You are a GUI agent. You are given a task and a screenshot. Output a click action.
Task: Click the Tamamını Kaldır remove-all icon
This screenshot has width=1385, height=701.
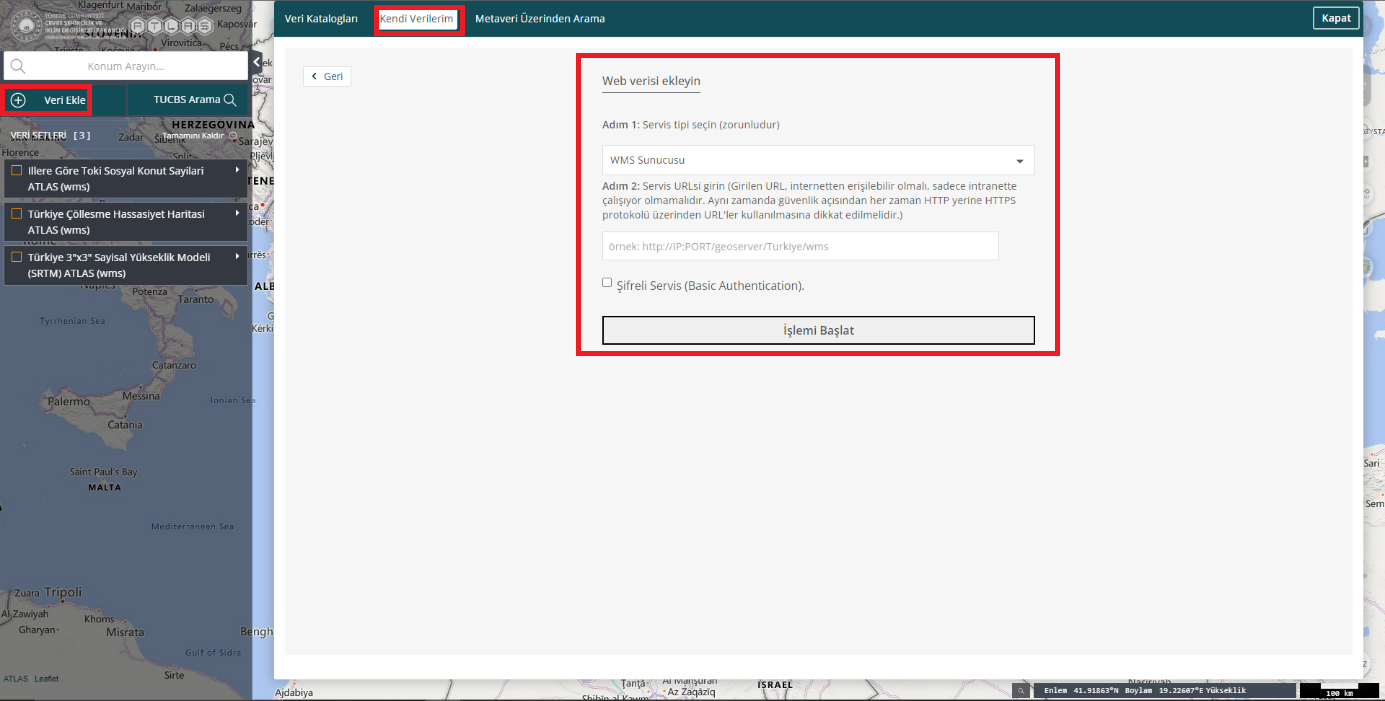(233, 135)
